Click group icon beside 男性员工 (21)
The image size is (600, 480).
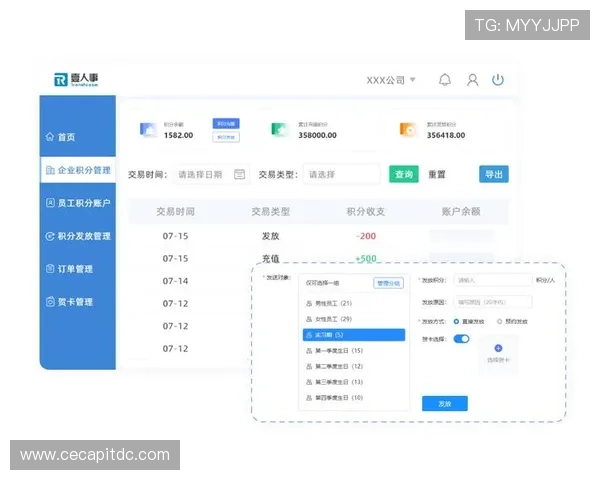[x=309, y=304]
